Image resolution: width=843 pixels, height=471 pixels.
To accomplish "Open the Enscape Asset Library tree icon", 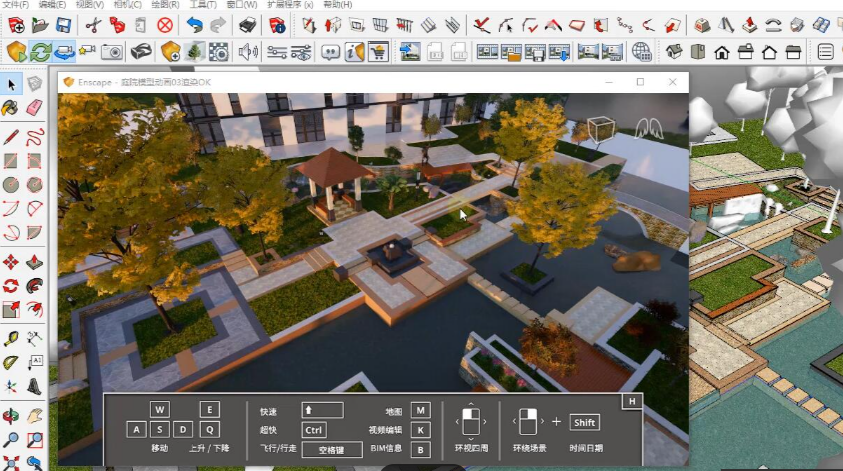I will coord(194,52).
